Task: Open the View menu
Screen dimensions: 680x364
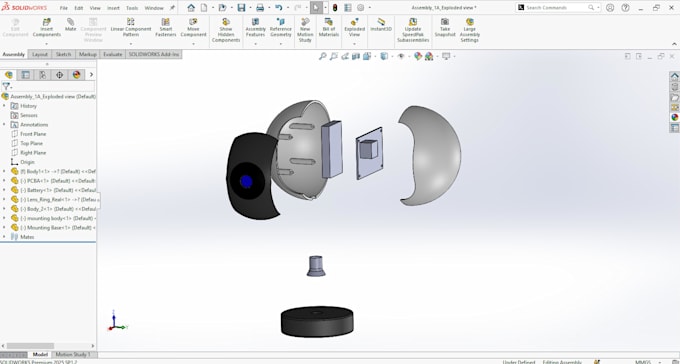Action: click(95, 8)
